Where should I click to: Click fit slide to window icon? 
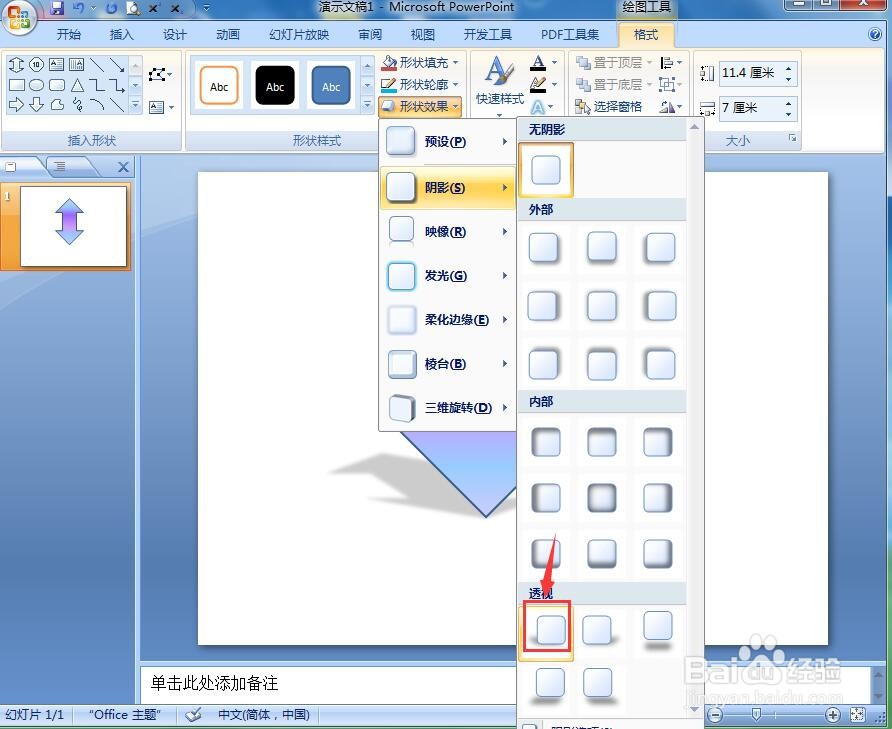coord(857,715)
